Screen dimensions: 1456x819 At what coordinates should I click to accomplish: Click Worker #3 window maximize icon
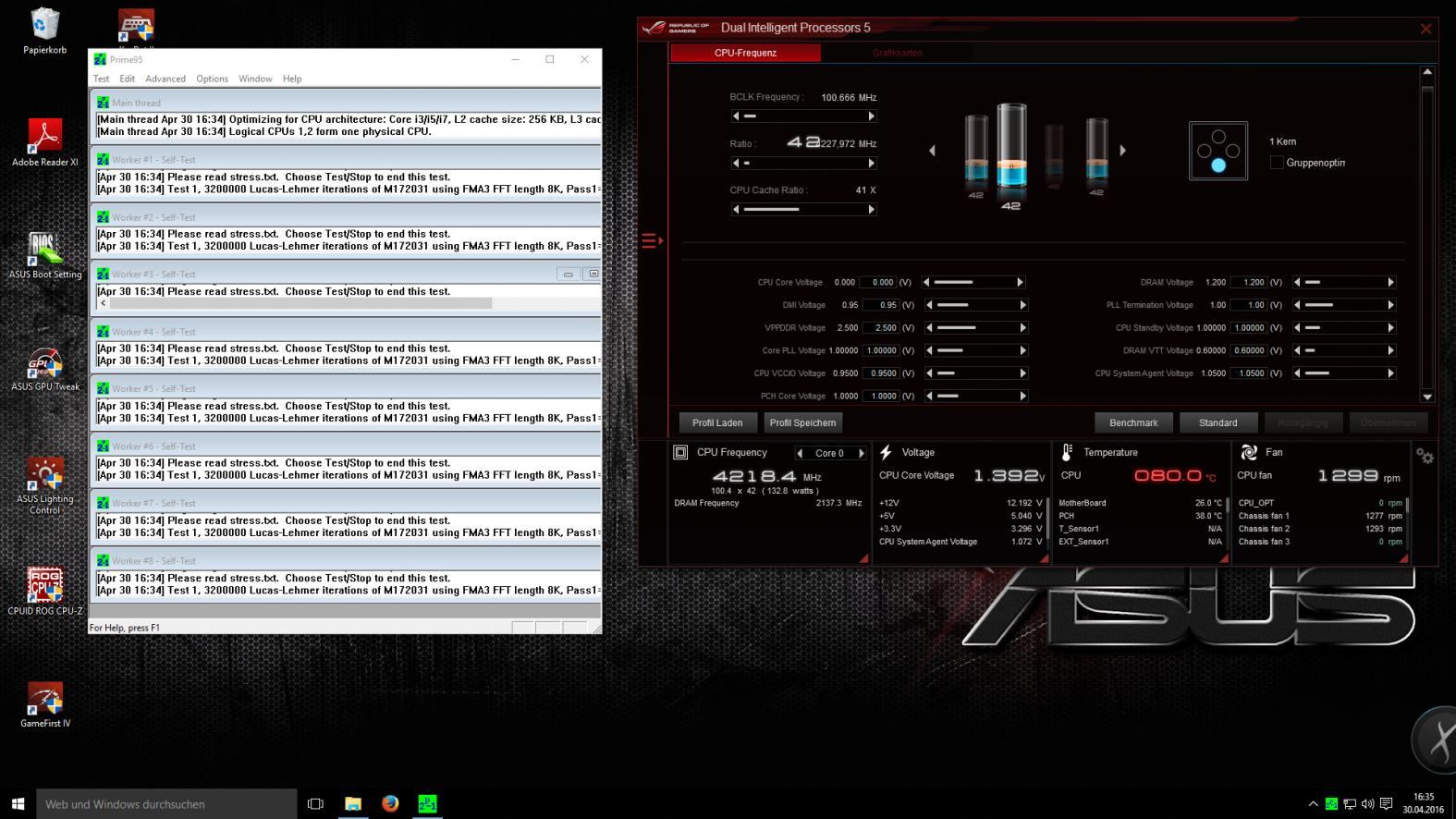[x=593, y=274]
